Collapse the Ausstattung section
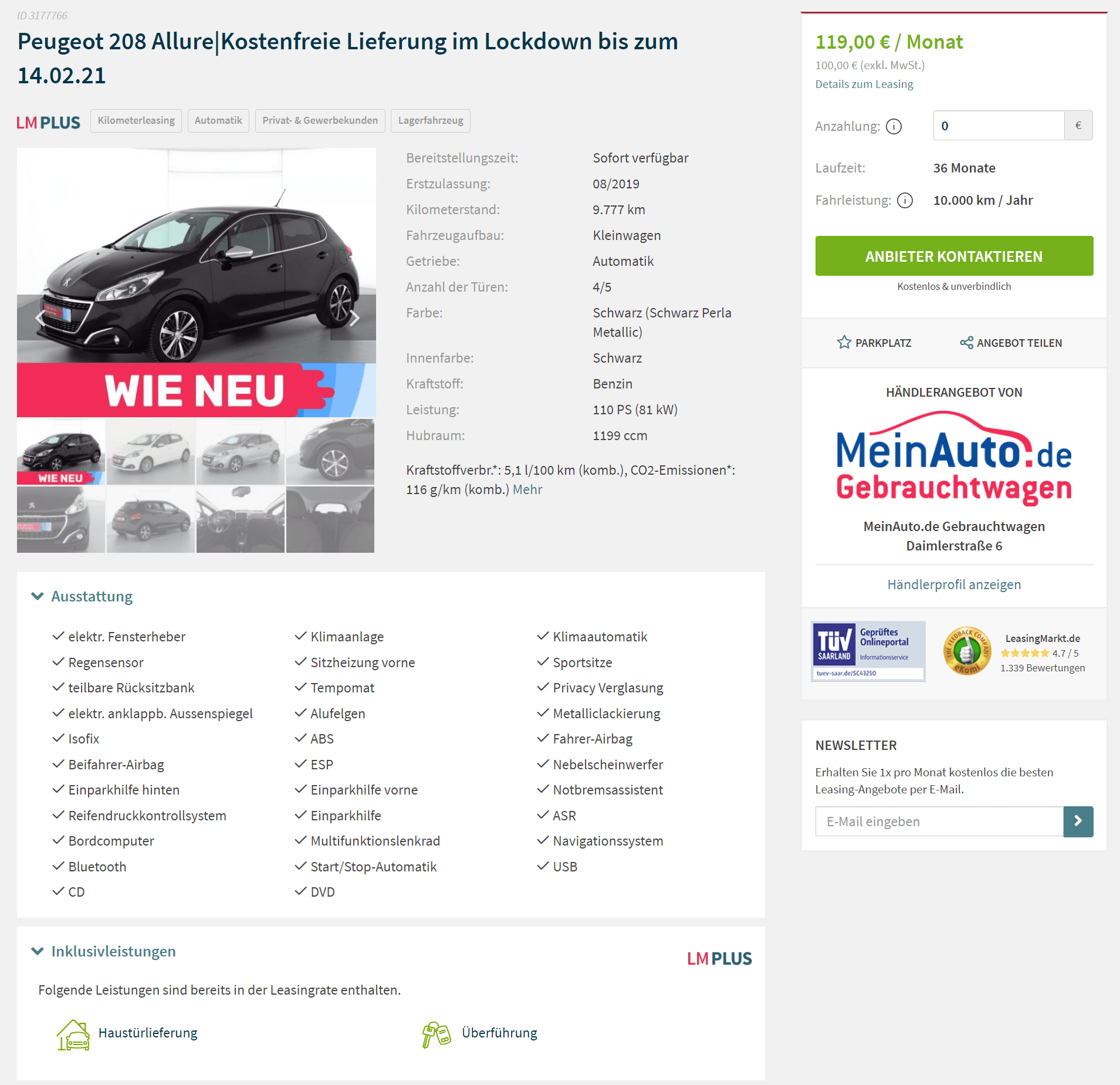 click(38, 596)
